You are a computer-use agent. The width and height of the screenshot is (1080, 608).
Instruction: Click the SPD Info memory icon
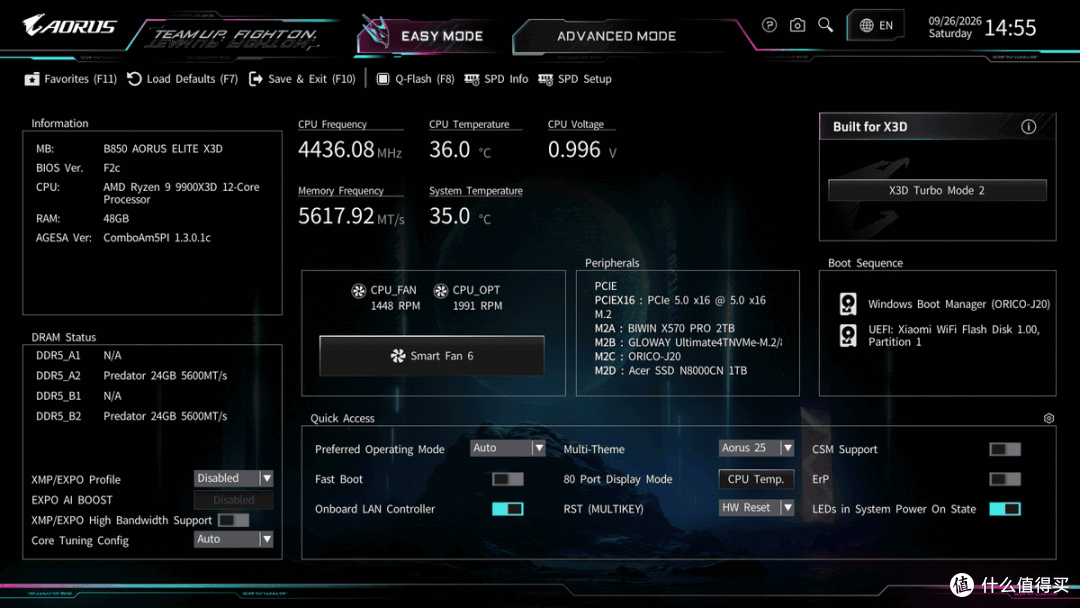click(x=472, y=80)
